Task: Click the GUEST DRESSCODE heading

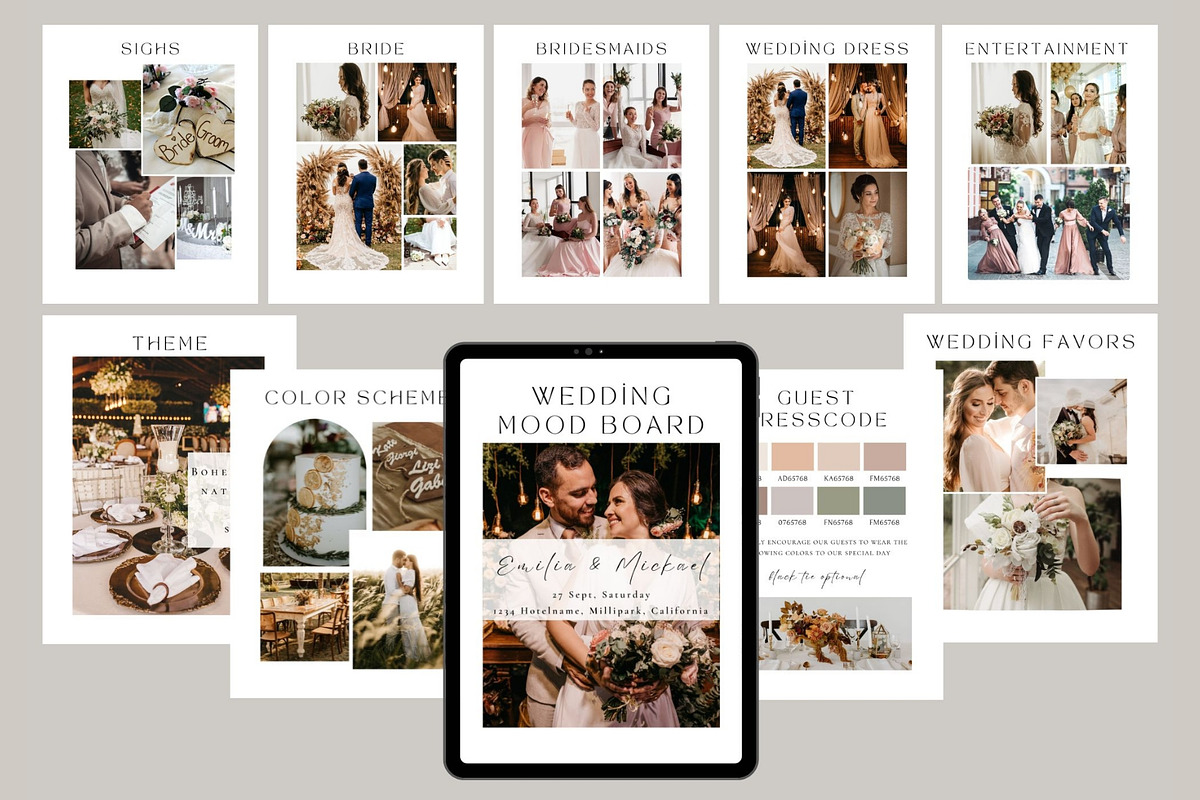Action: 824,408
